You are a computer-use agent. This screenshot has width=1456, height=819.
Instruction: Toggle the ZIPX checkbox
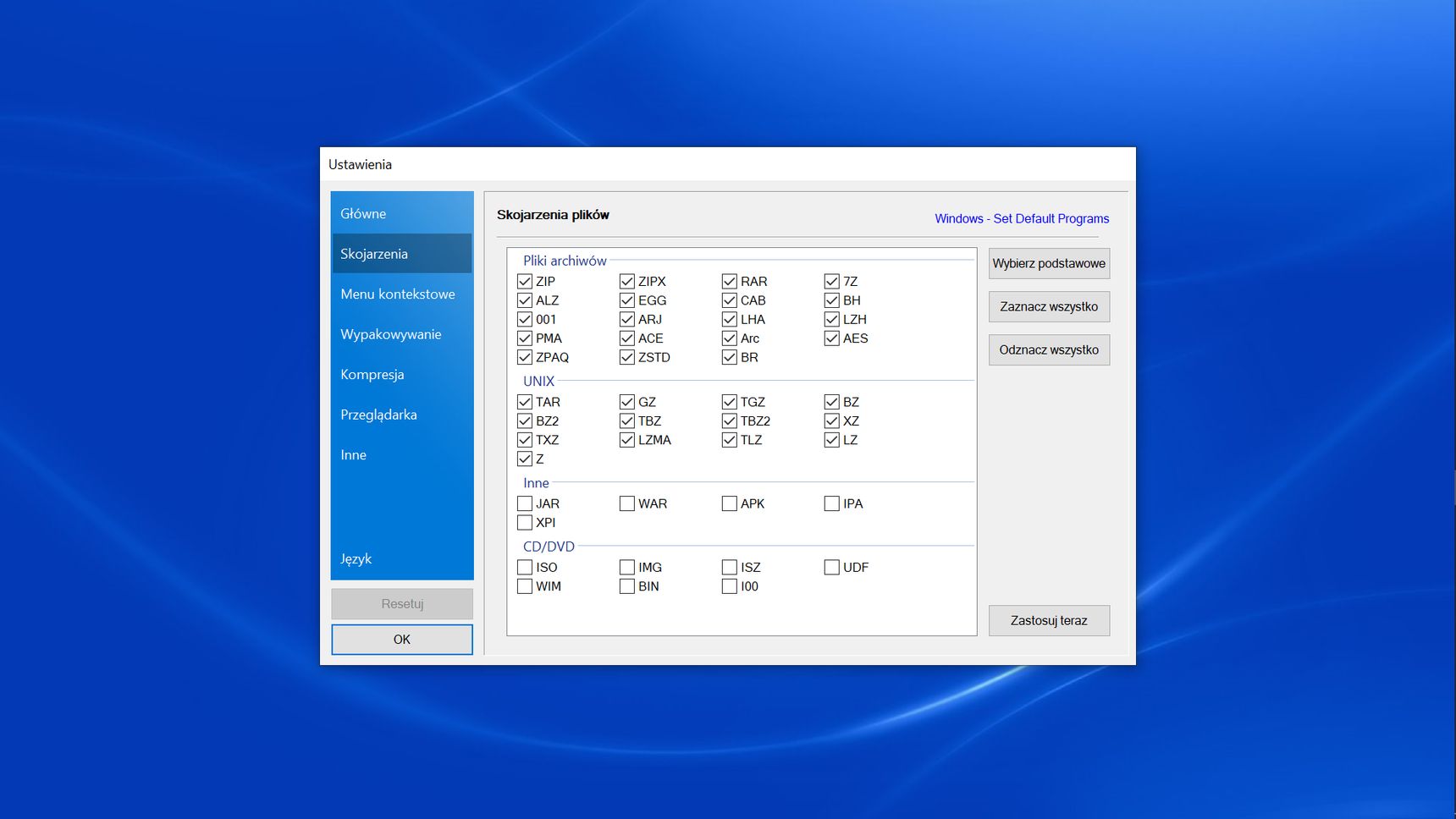[x=627, y=281]
